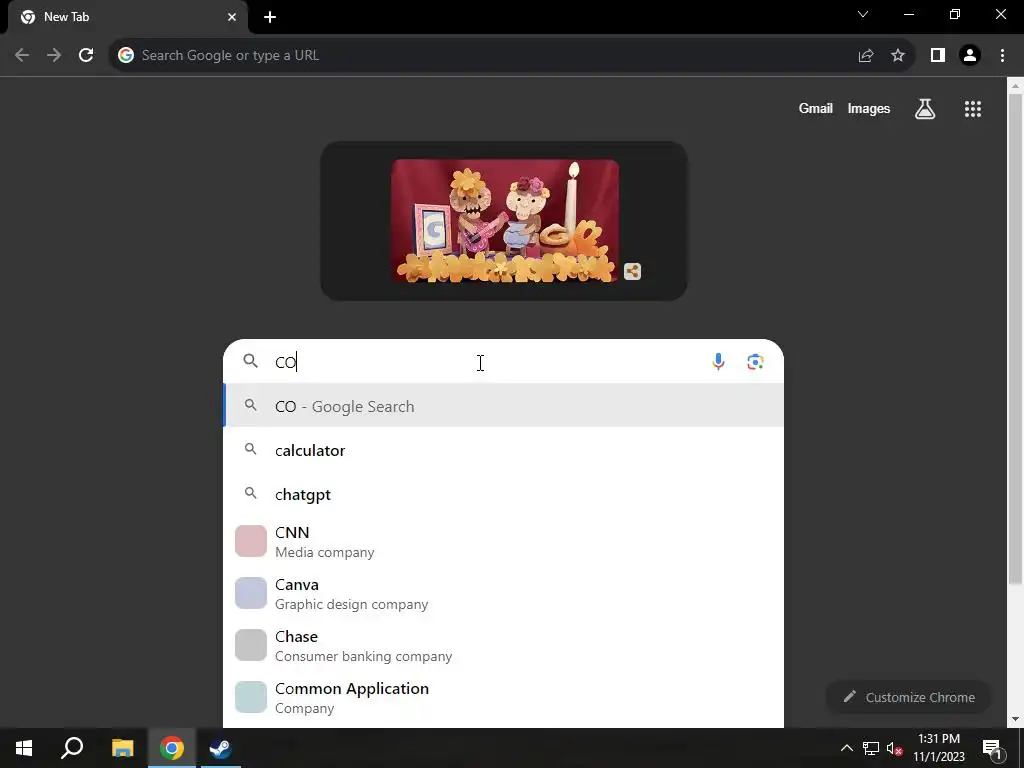Click the browser back arrow
1024x768 pixels.
click(22, 56)
